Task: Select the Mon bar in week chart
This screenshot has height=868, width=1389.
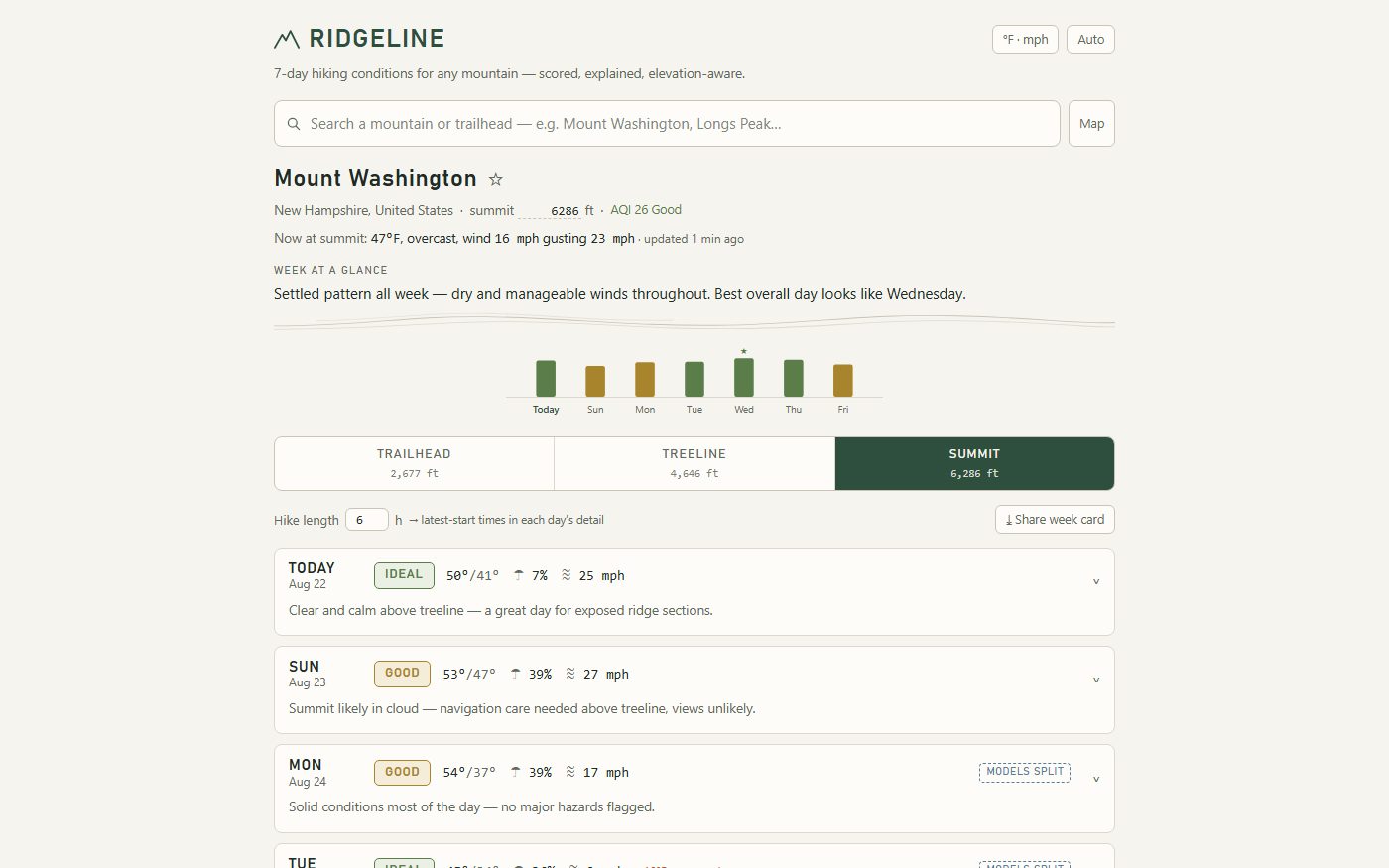Action: (645, 380)
